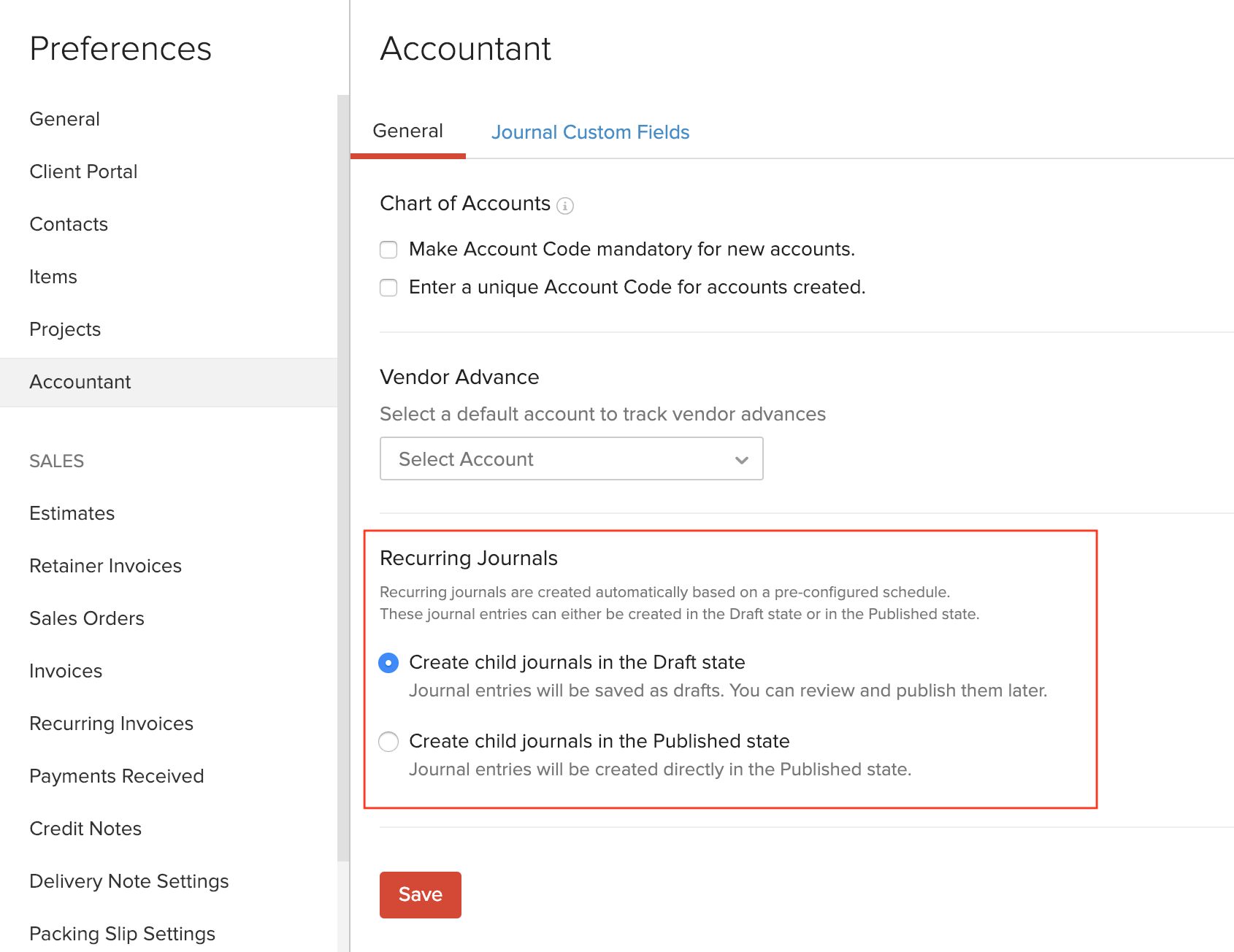
Task: Open General preferences in the sidebar
Action: 64,119
